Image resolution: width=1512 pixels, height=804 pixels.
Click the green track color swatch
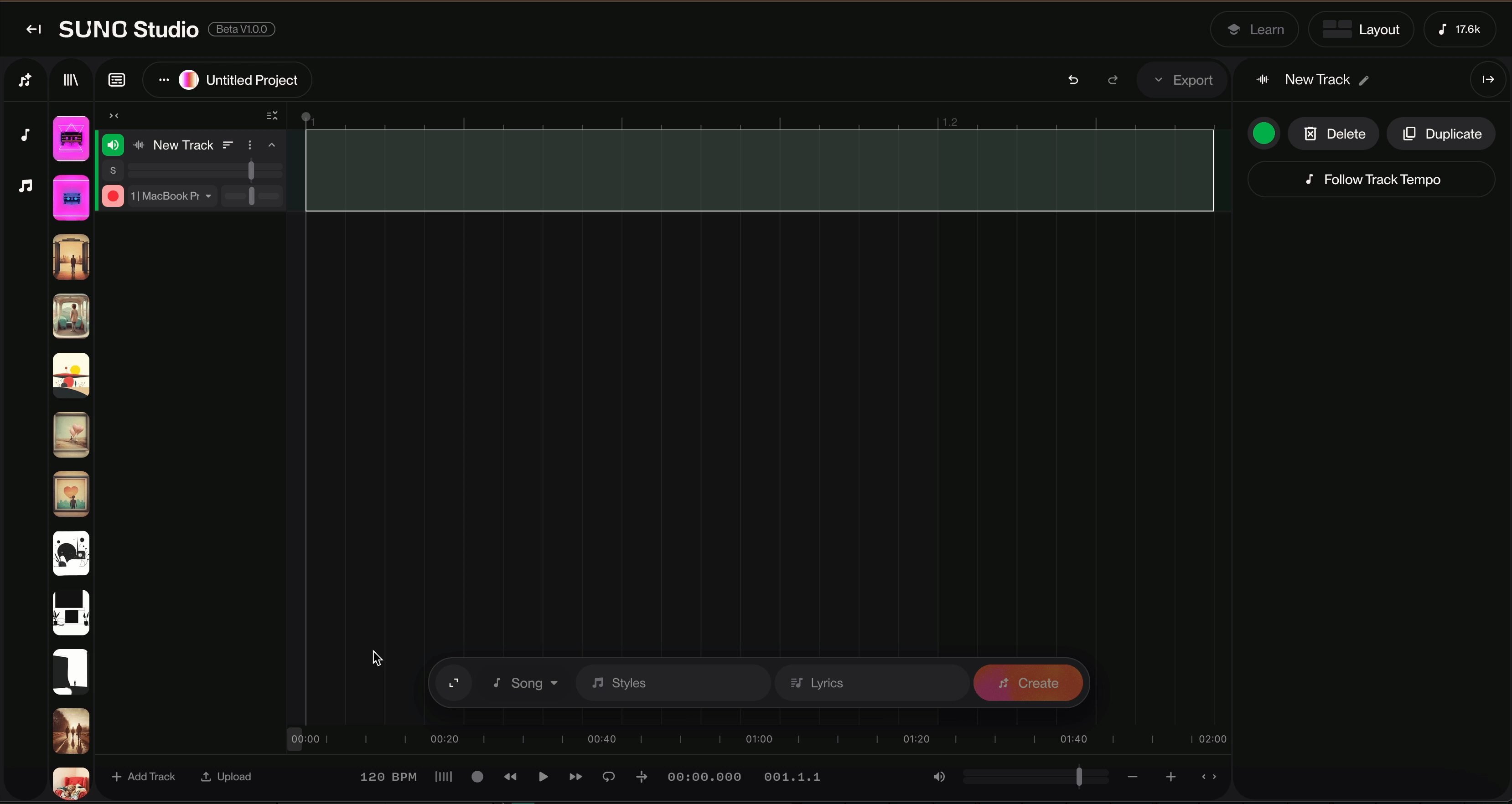pos(1263,134)
